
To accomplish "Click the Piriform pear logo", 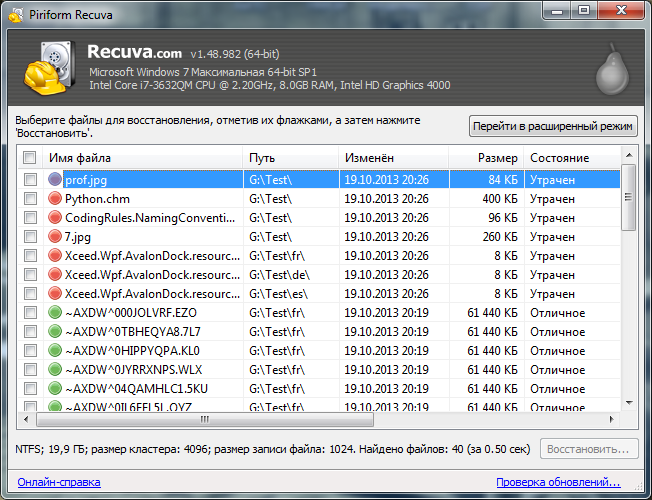I will click(x=612, y=69).
